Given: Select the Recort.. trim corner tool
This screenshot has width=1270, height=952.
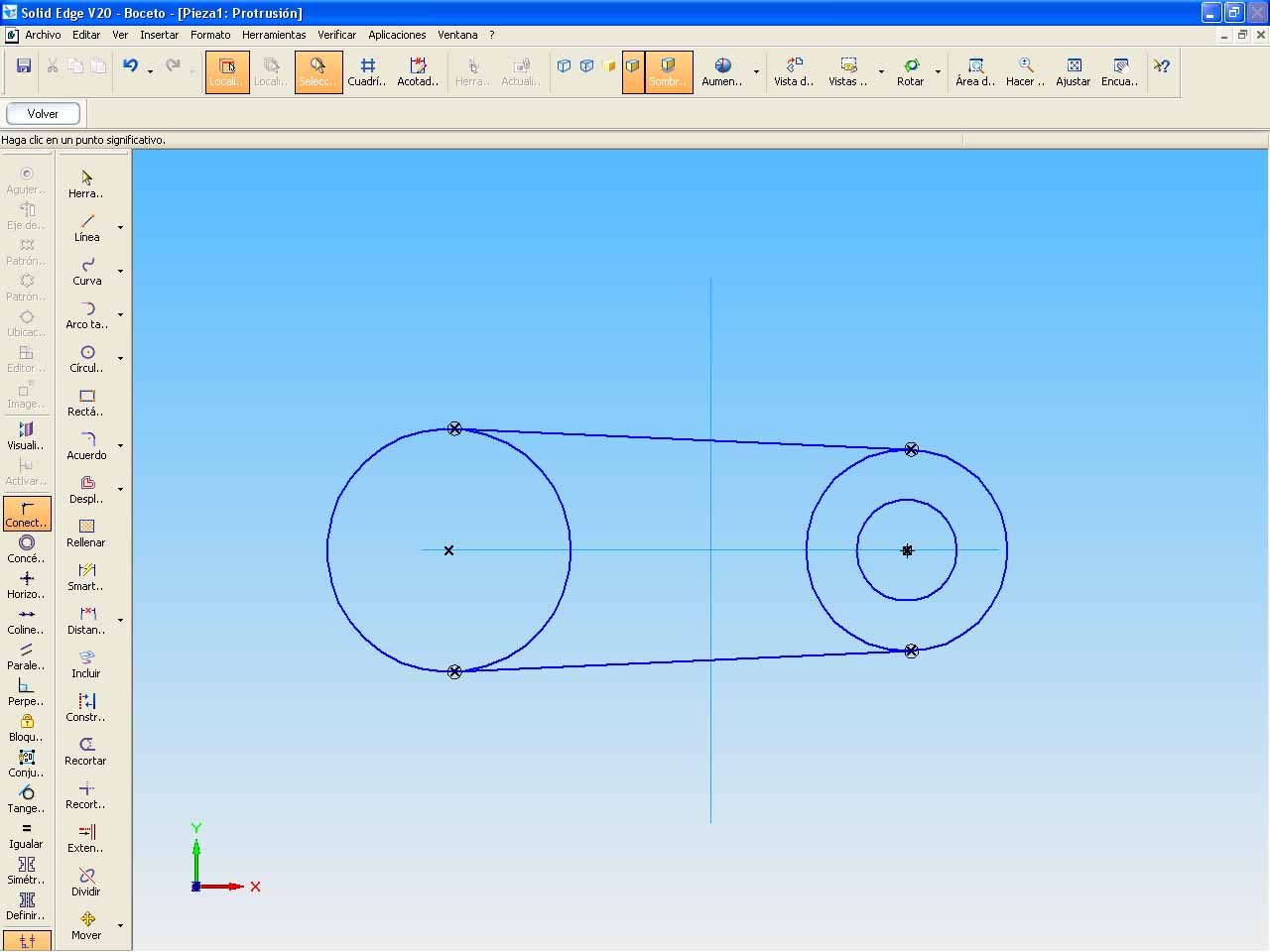Looking at the screenshot, I should (x=86, y=795).
